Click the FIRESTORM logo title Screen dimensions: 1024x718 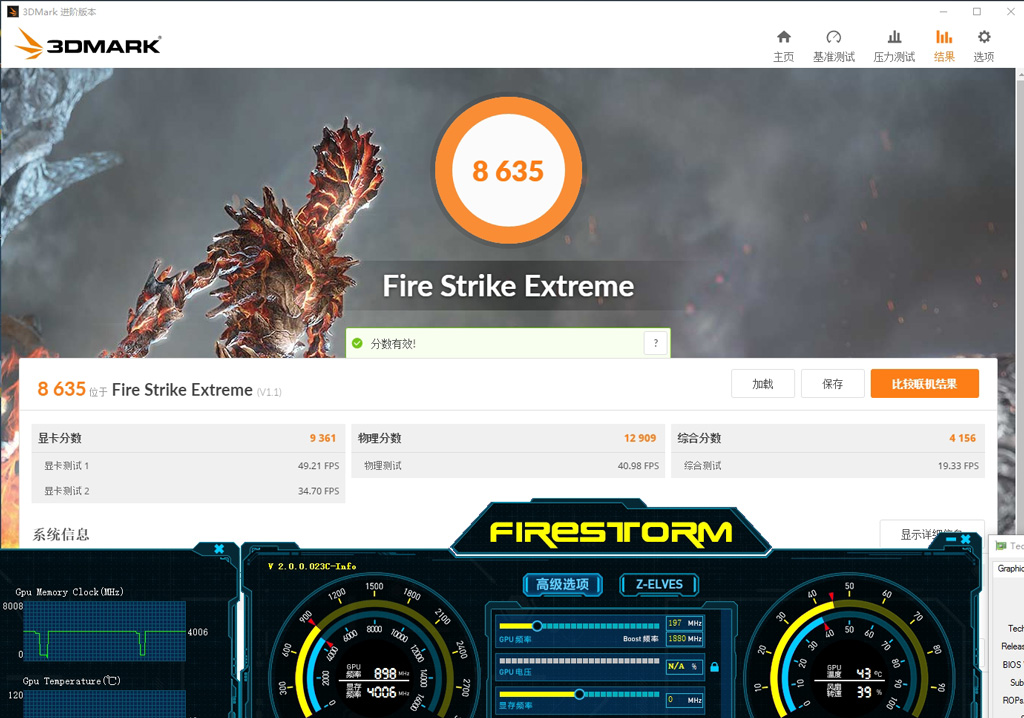[611, 533]
